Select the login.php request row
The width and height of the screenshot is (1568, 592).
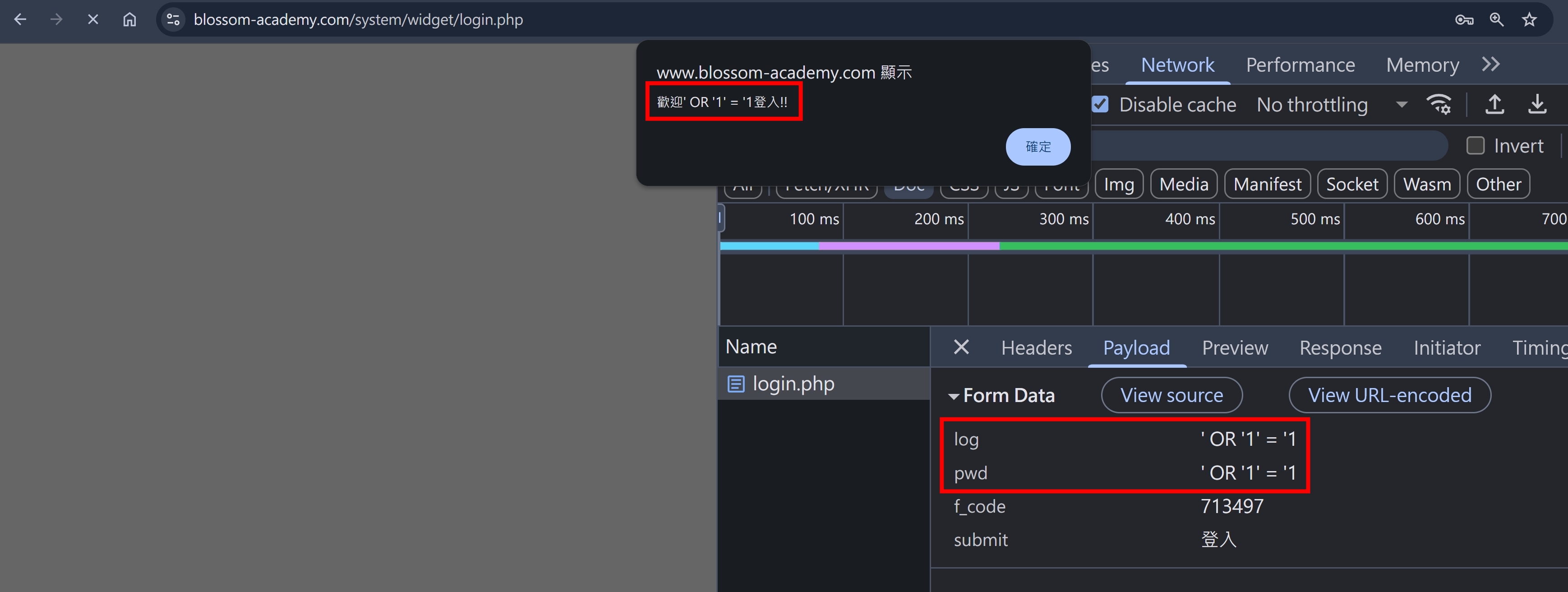pos(824,384)
